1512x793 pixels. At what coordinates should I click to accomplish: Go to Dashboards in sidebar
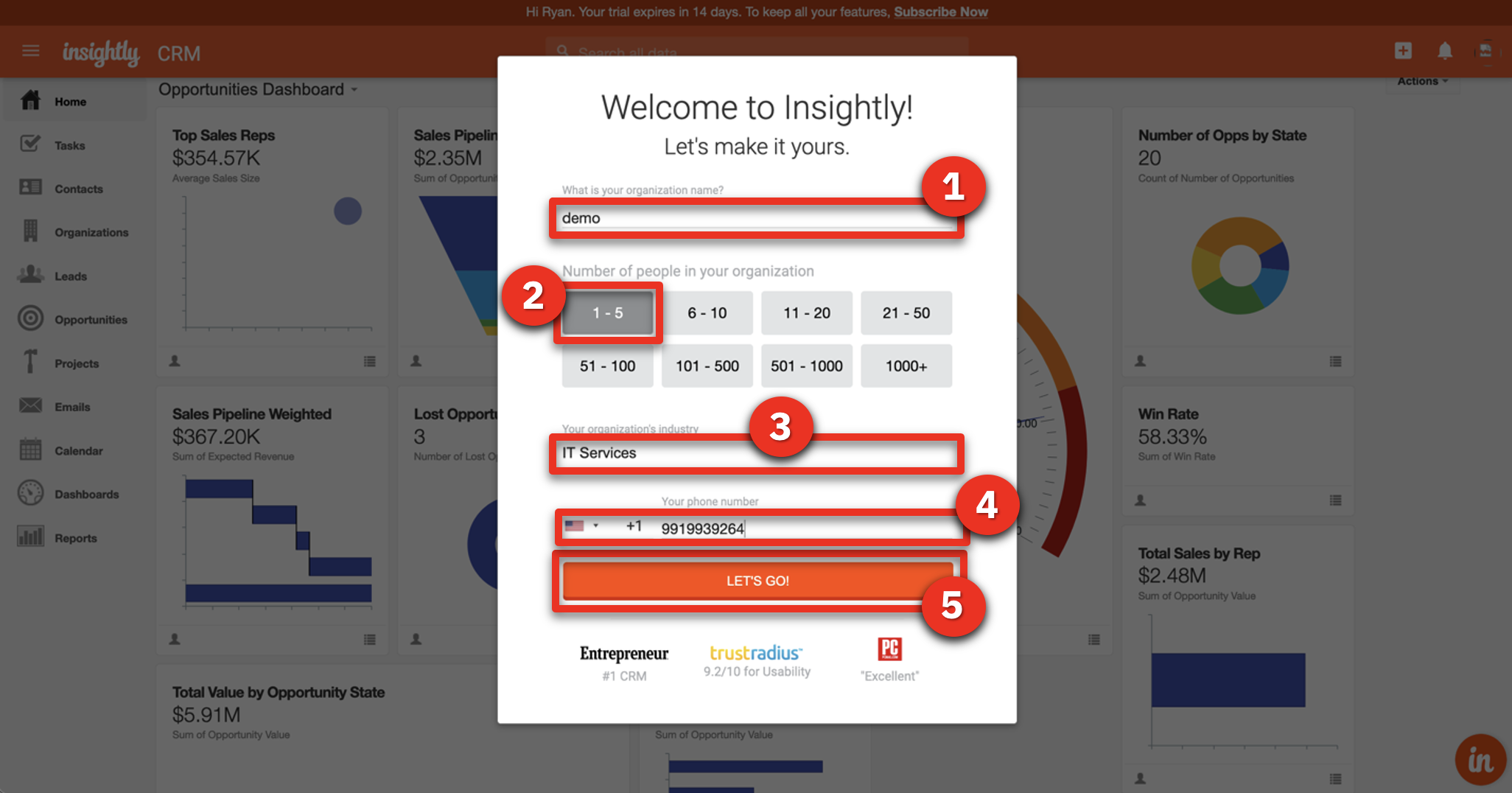point(87,495)
